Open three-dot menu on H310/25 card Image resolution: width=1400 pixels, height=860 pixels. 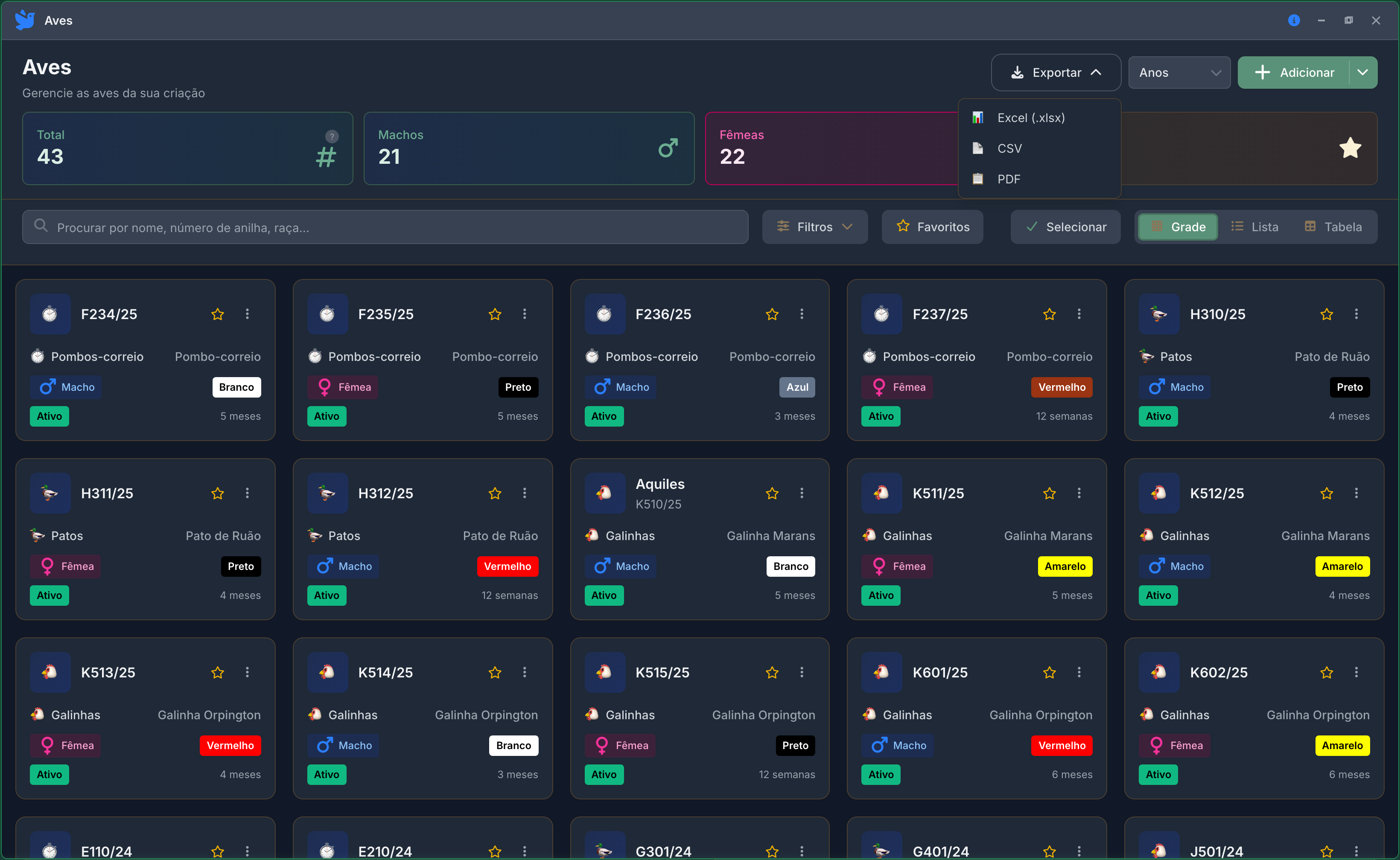1356,314
